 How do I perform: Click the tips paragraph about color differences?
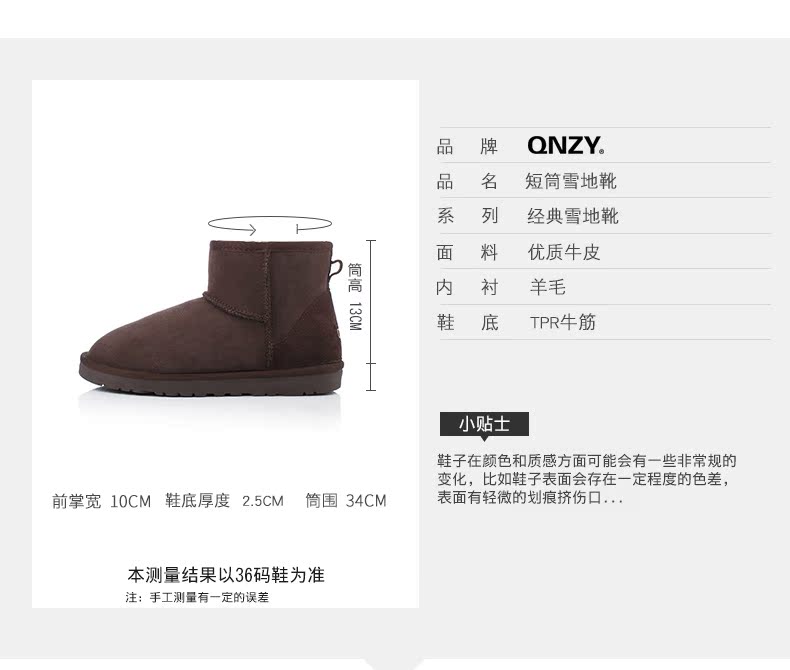pos(587,479)
